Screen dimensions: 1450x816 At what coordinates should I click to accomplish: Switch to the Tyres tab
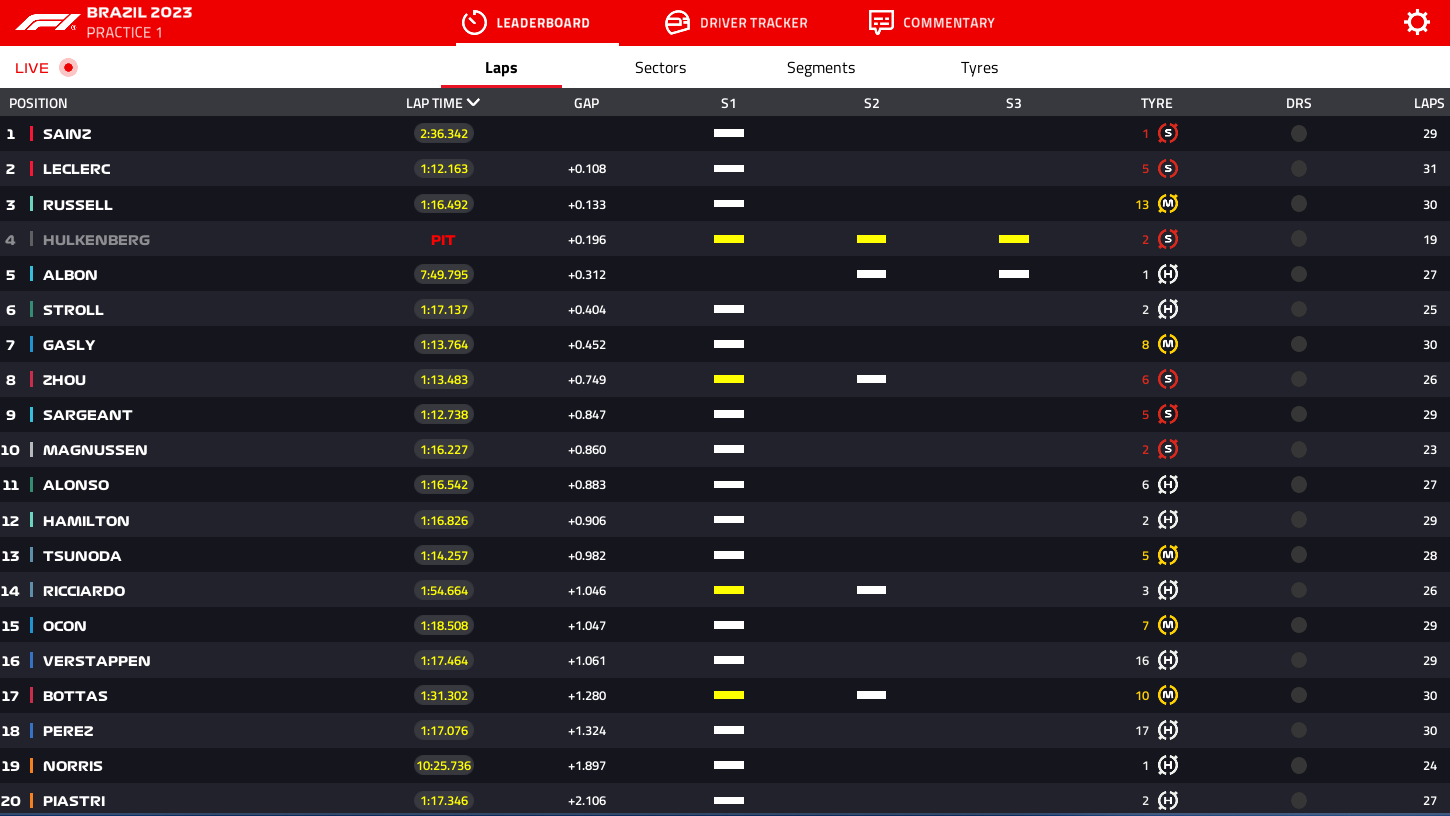click(x=979, y=68)
